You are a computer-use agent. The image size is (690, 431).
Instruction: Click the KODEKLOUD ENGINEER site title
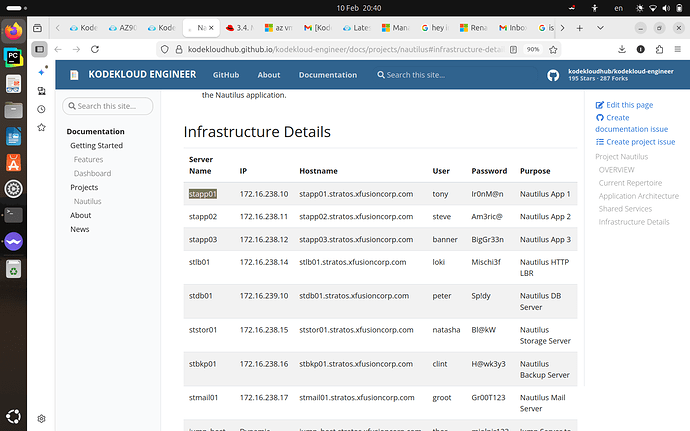pos(142,75)
